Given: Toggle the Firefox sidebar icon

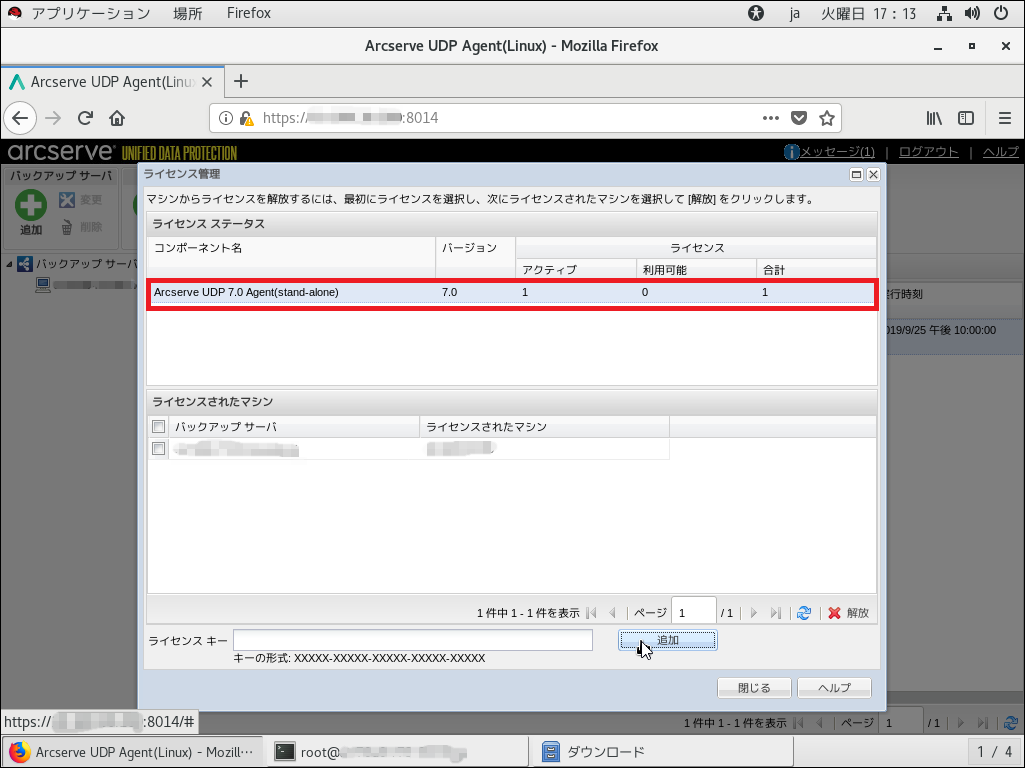Looking at the screenshot, I should [x=966, y=118].
